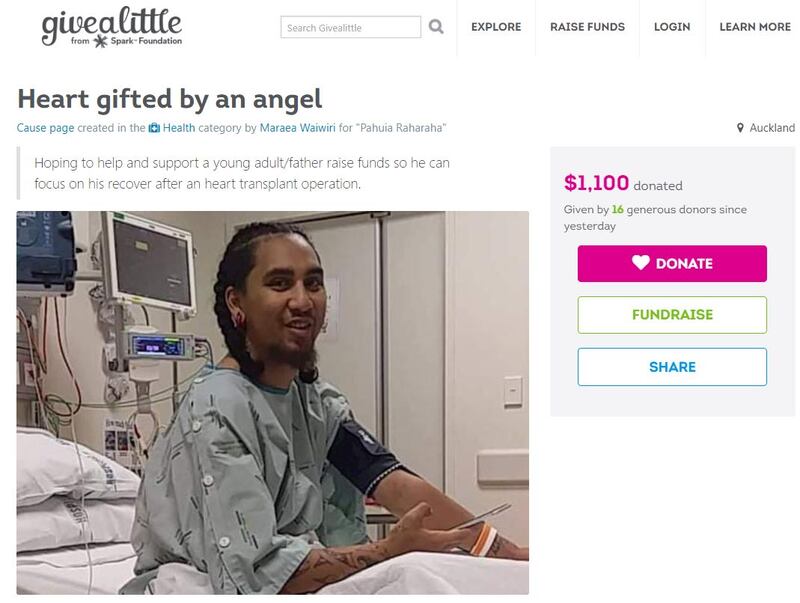The width and height of the screenshot is (800, 603).
Task: Focus the Search Givealittle field
Action: (x=351, y=27)
